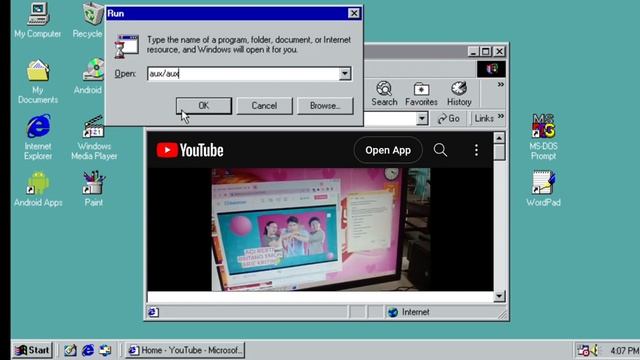Click Browse... in the Run dialog
Viewport: 640px width, 360px height.
click(325, 106)
